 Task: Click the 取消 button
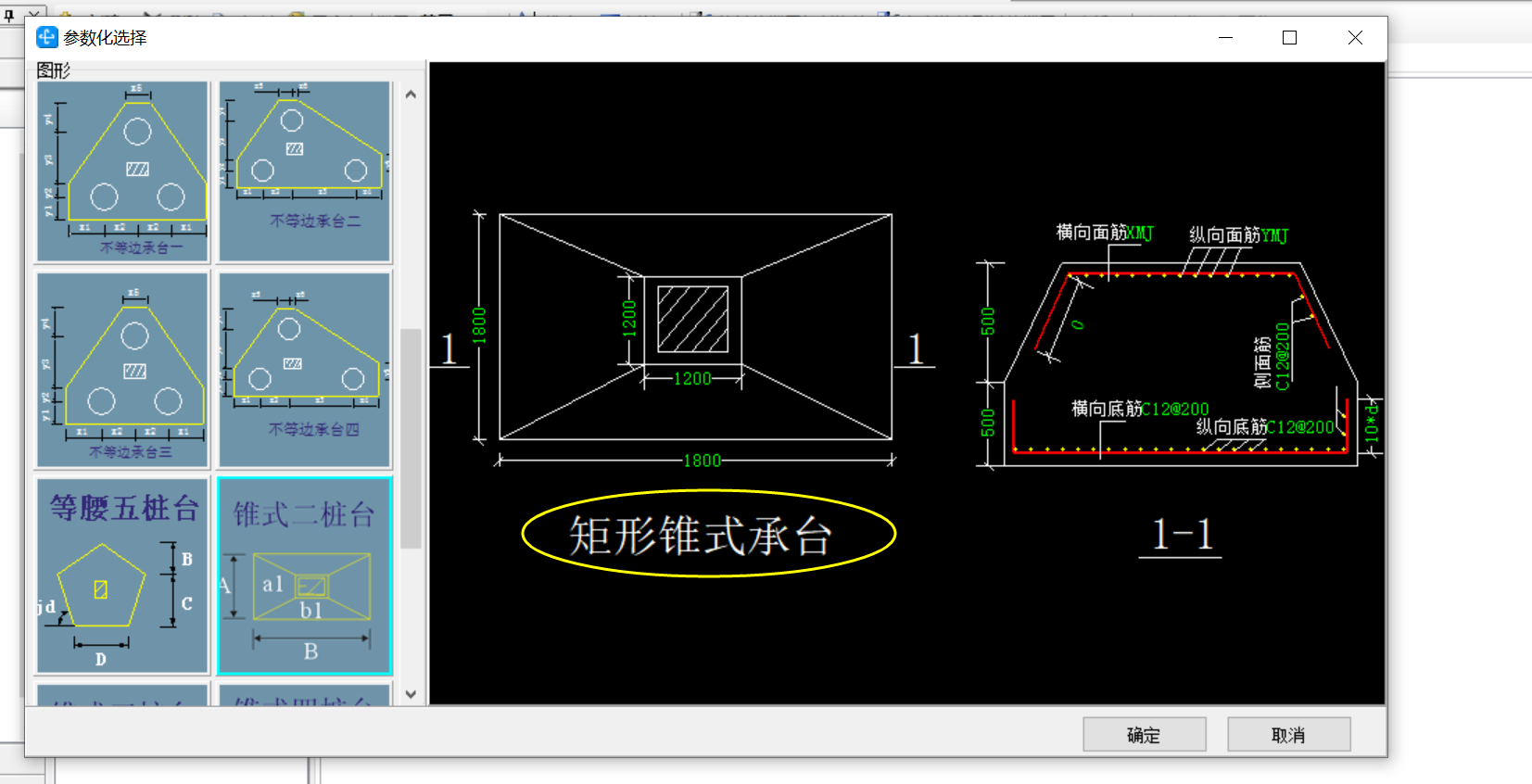tap(1288, 735)
